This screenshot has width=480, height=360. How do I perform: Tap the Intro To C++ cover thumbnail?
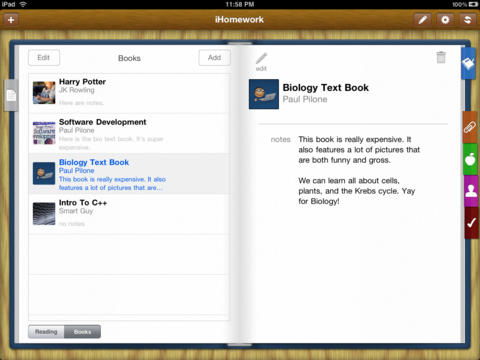coord(44,214)
